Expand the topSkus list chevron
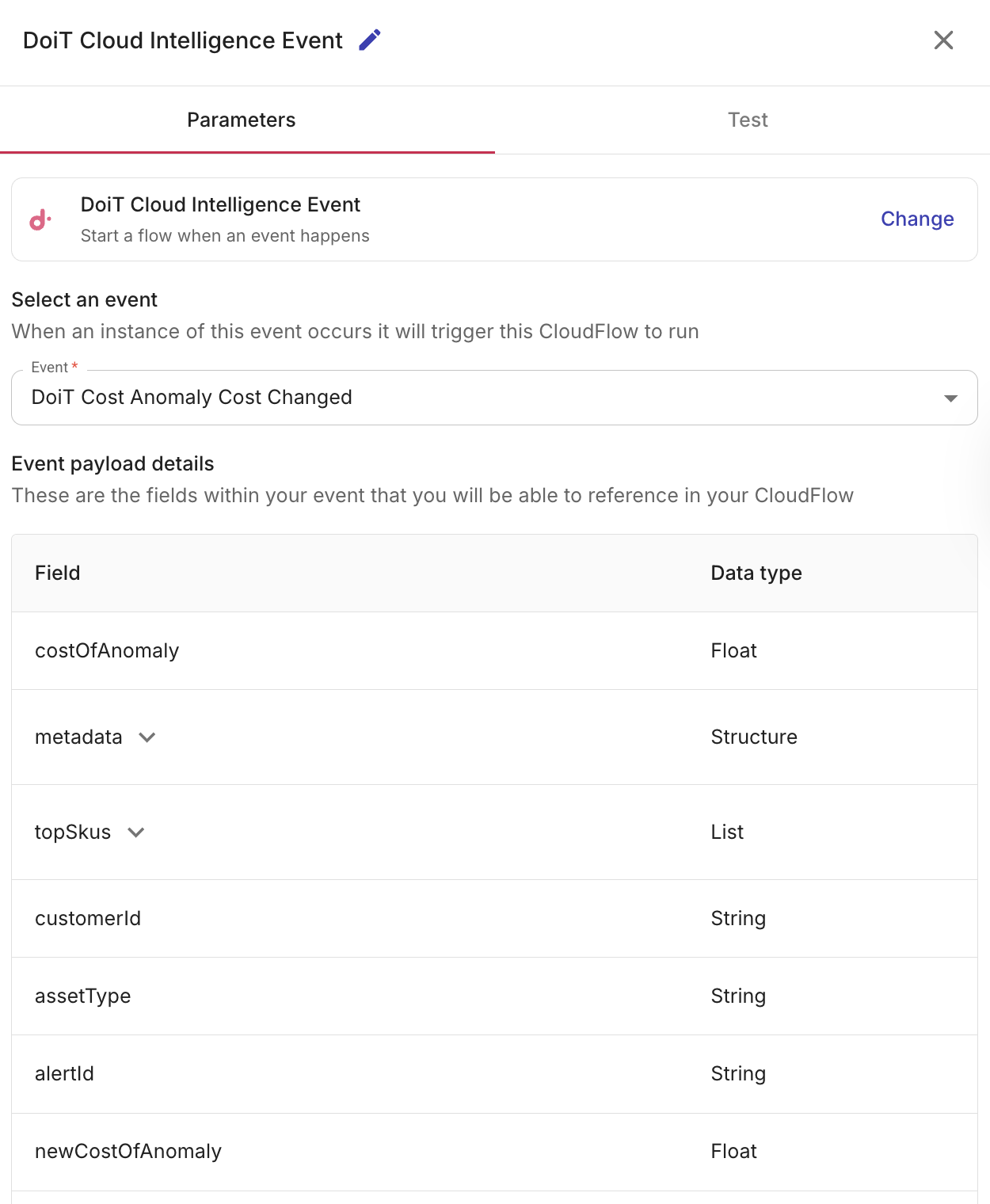The image size is (990, 1204). pos(136,833)
